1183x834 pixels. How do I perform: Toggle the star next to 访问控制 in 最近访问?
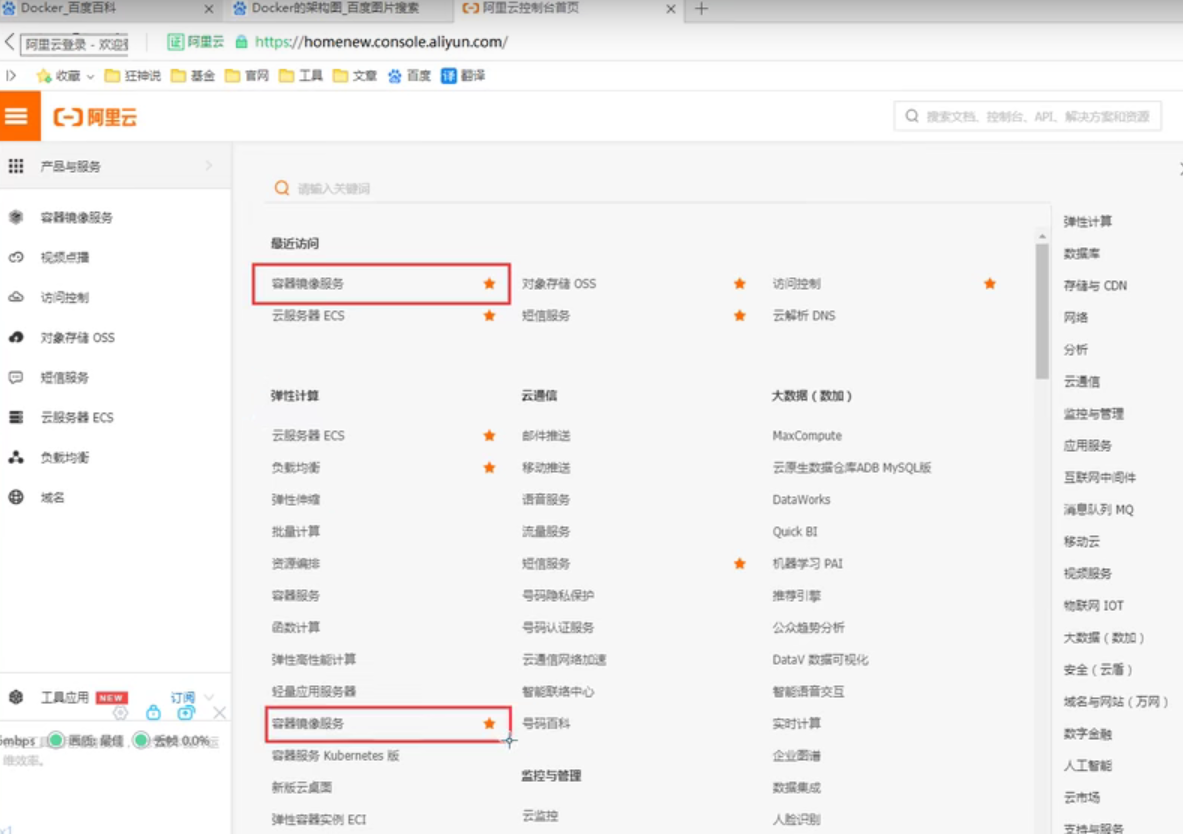990,284
